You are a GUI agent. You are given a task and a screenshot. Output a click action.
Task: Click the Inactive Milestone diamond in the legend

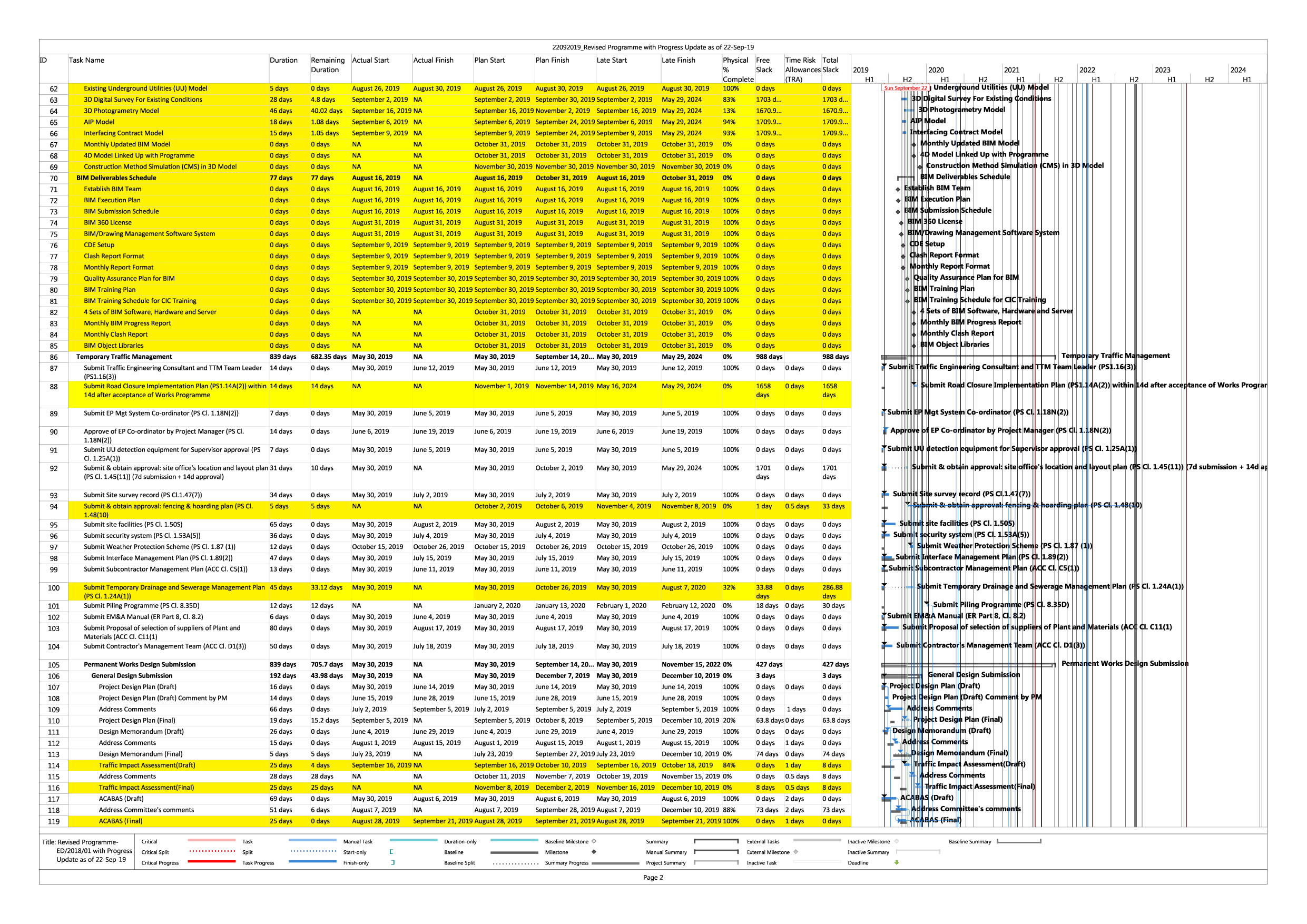(896, 841)
